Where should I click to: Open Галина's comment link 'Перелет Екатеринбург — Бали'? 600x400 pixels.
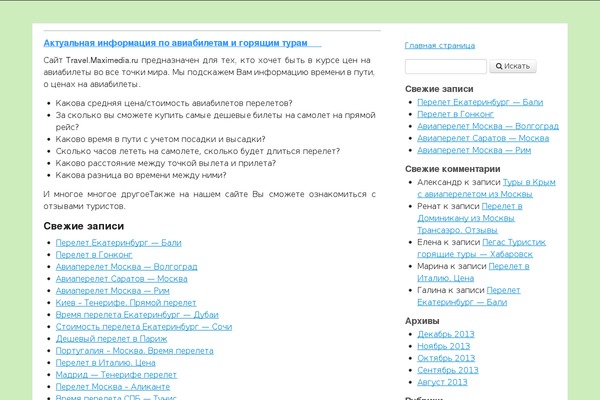coord(469,296)
